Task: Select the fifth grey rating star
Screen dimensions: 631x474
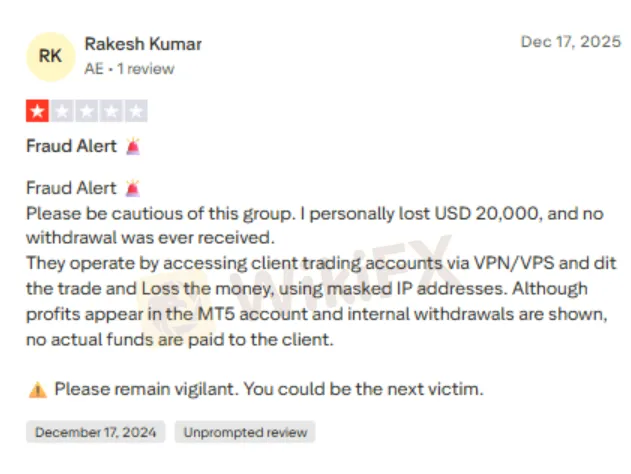Action: [136, 111]
